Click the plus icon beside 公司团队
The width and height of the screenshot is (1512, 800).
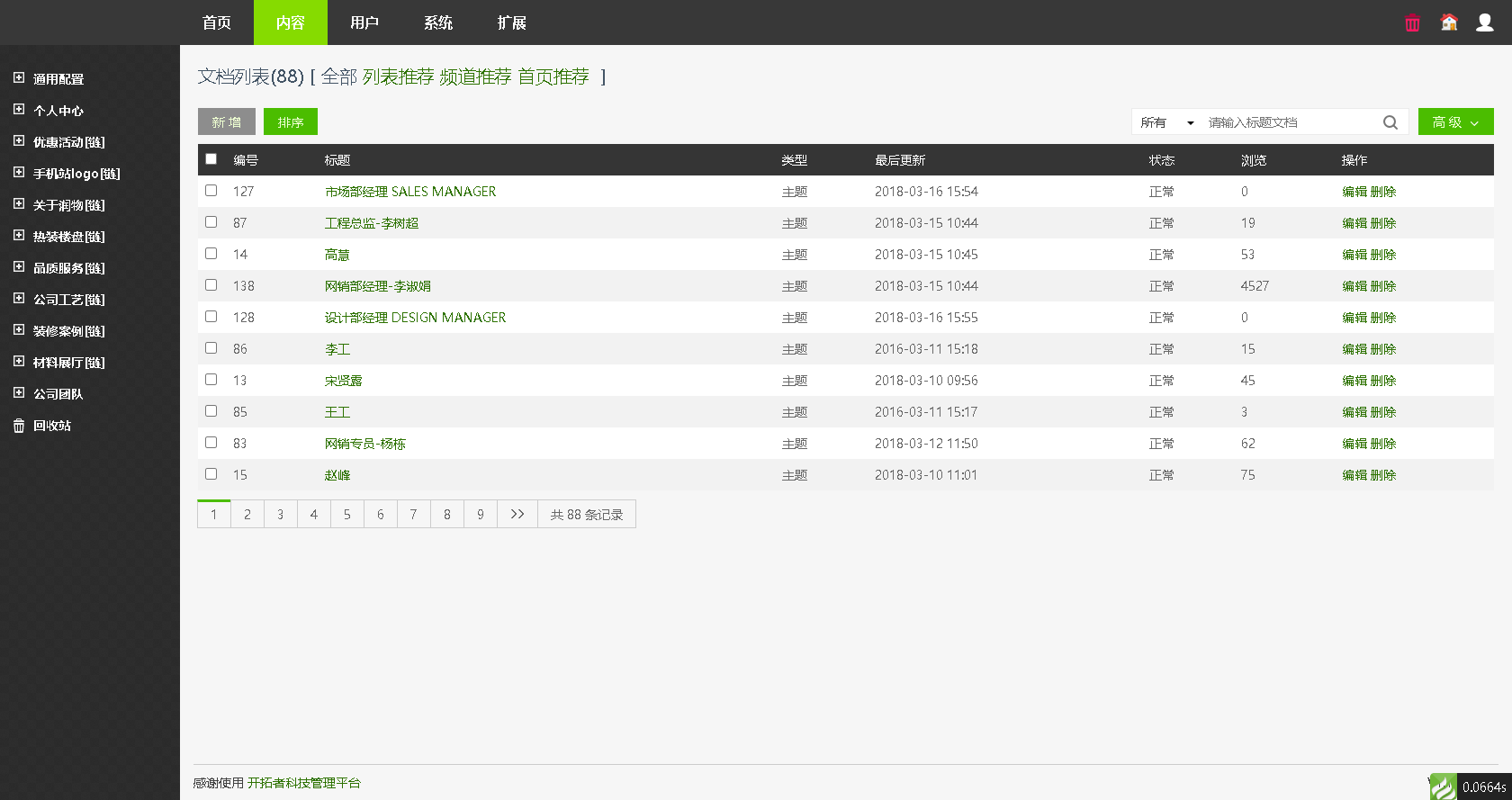(19, 393)
